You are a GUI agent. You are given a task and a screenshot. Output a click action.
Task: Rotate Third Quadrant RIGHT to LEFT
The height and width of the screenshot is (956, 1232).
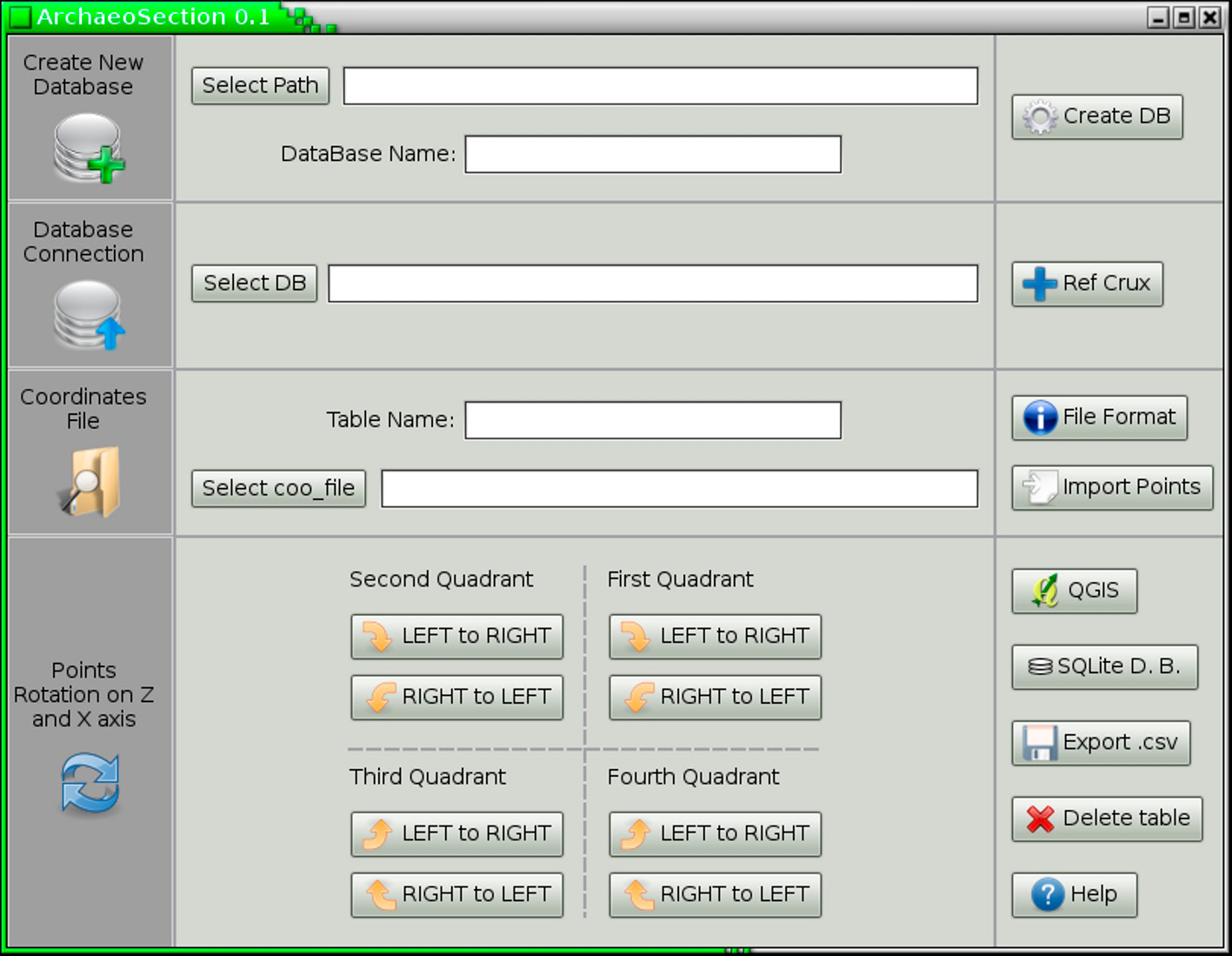point(457,895)
